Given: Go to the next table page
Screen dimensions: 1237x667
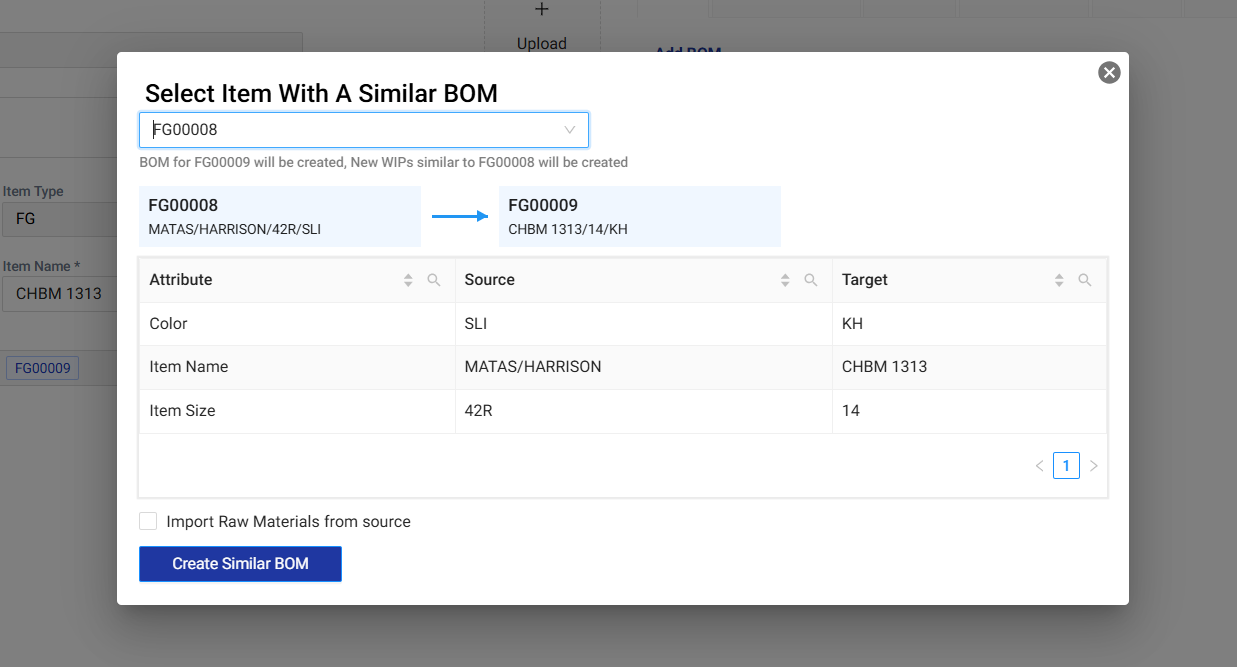Looking at the screenshot, I should pyautogui.click(x=1093, y=466).
